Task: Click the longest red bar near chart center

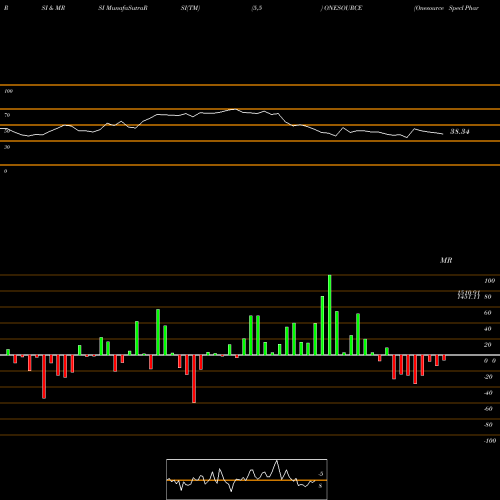Action: click(x=194, y=379)
